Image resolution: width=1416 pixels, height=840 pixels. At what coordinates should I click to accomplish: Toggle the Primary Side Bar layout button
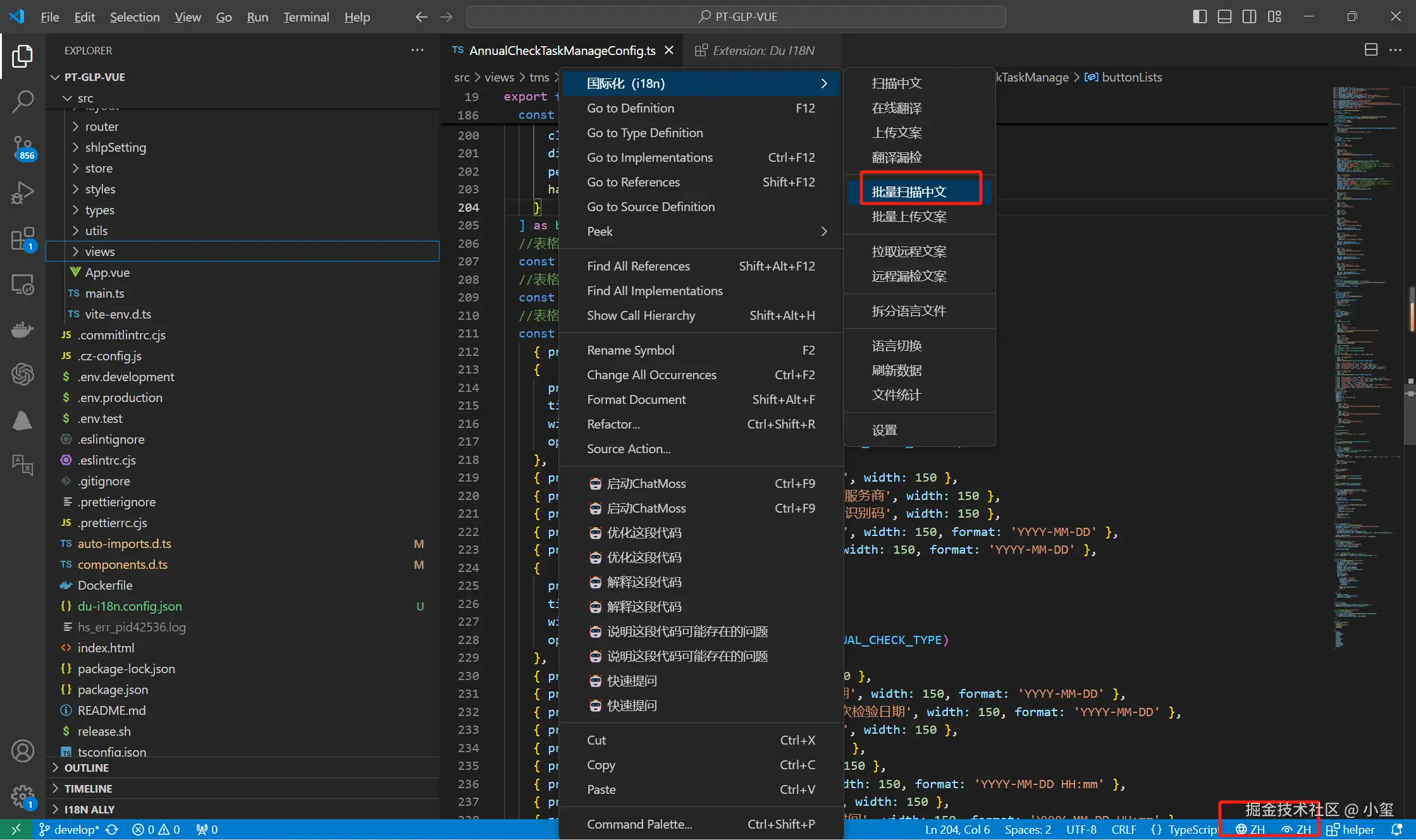click(x=1200, y=17)
